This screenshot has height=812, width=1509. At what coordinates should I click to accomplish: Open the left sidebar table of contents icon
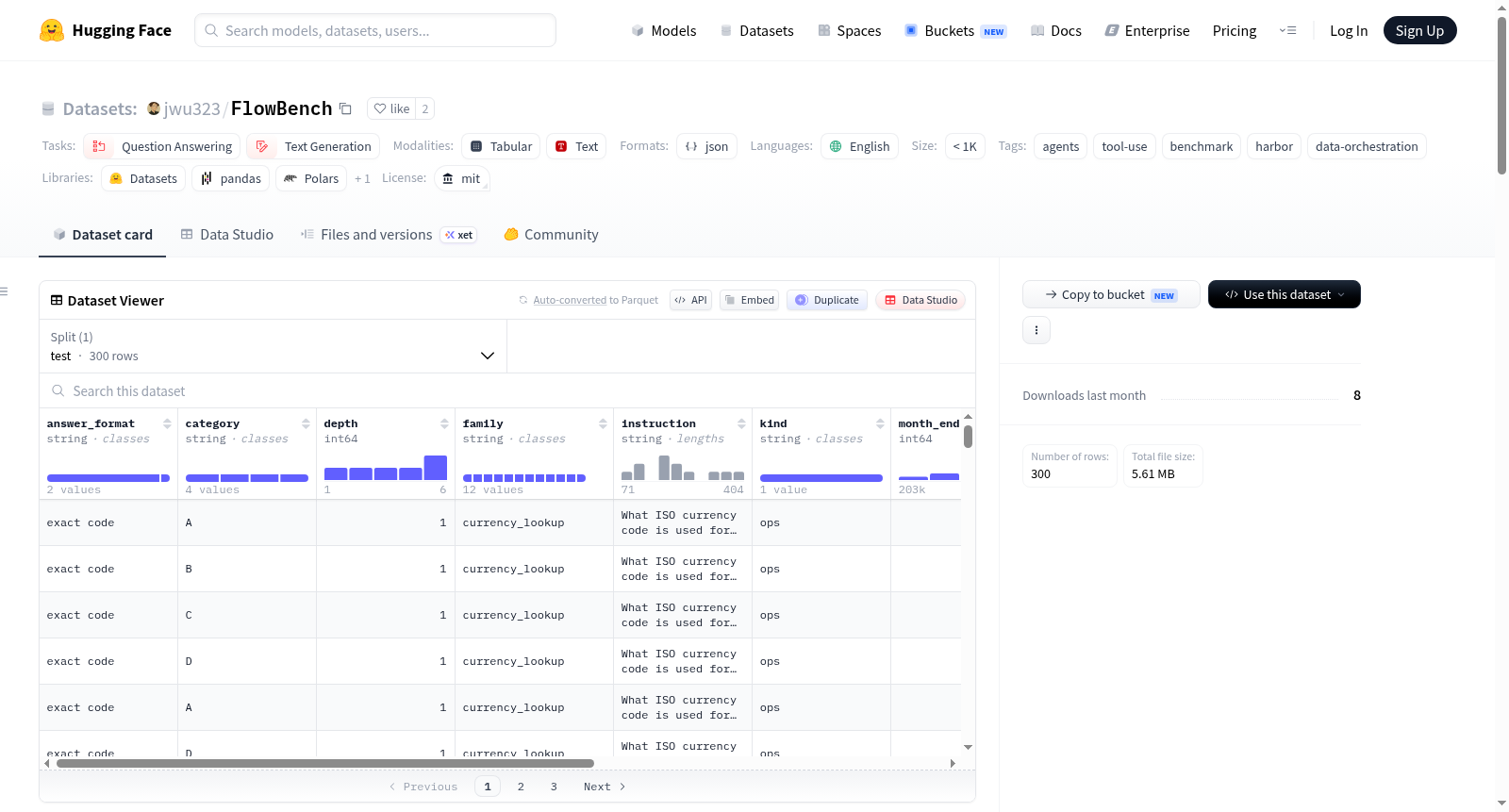(x=5, y=291)
